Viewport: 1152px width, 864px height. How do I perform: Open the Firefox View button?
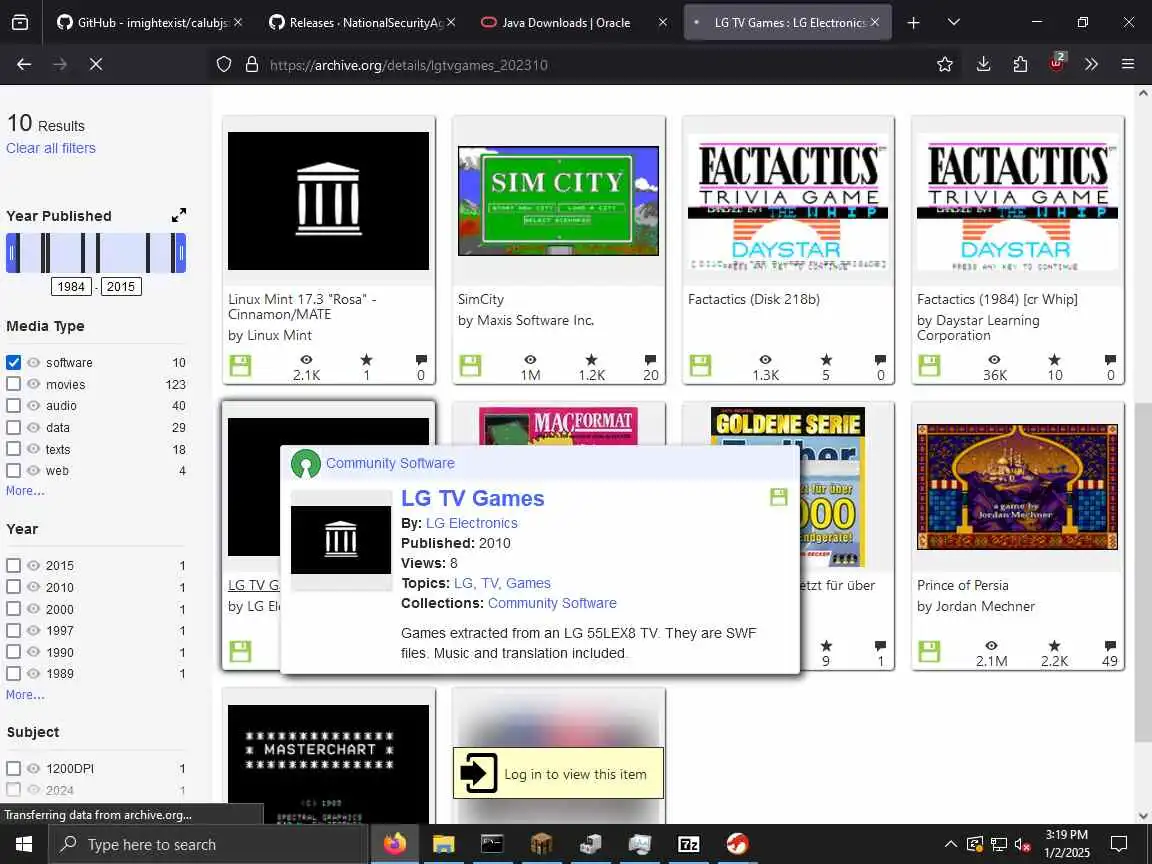click(x=21, y=23)
